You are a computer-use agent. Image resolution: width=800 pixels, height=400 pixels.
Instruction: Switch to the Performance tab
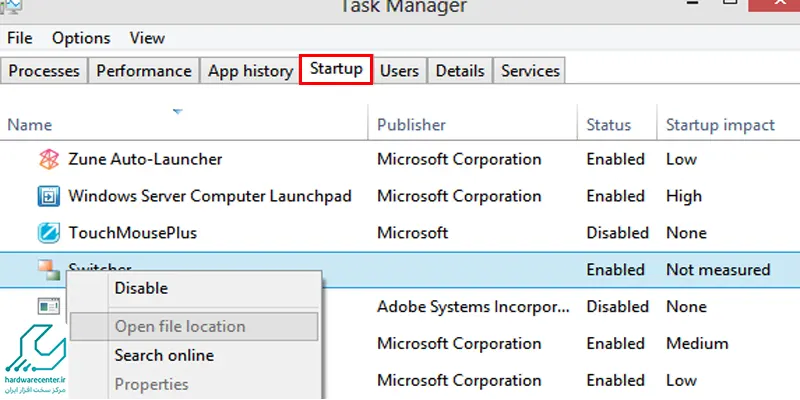tap(144, 70)
